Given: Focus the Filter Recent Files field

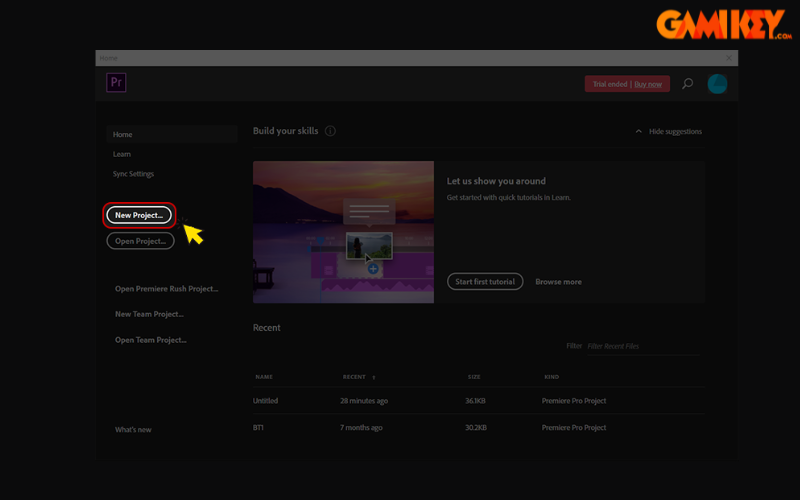Looking at the screenshot, I should (x=644, y=346).
